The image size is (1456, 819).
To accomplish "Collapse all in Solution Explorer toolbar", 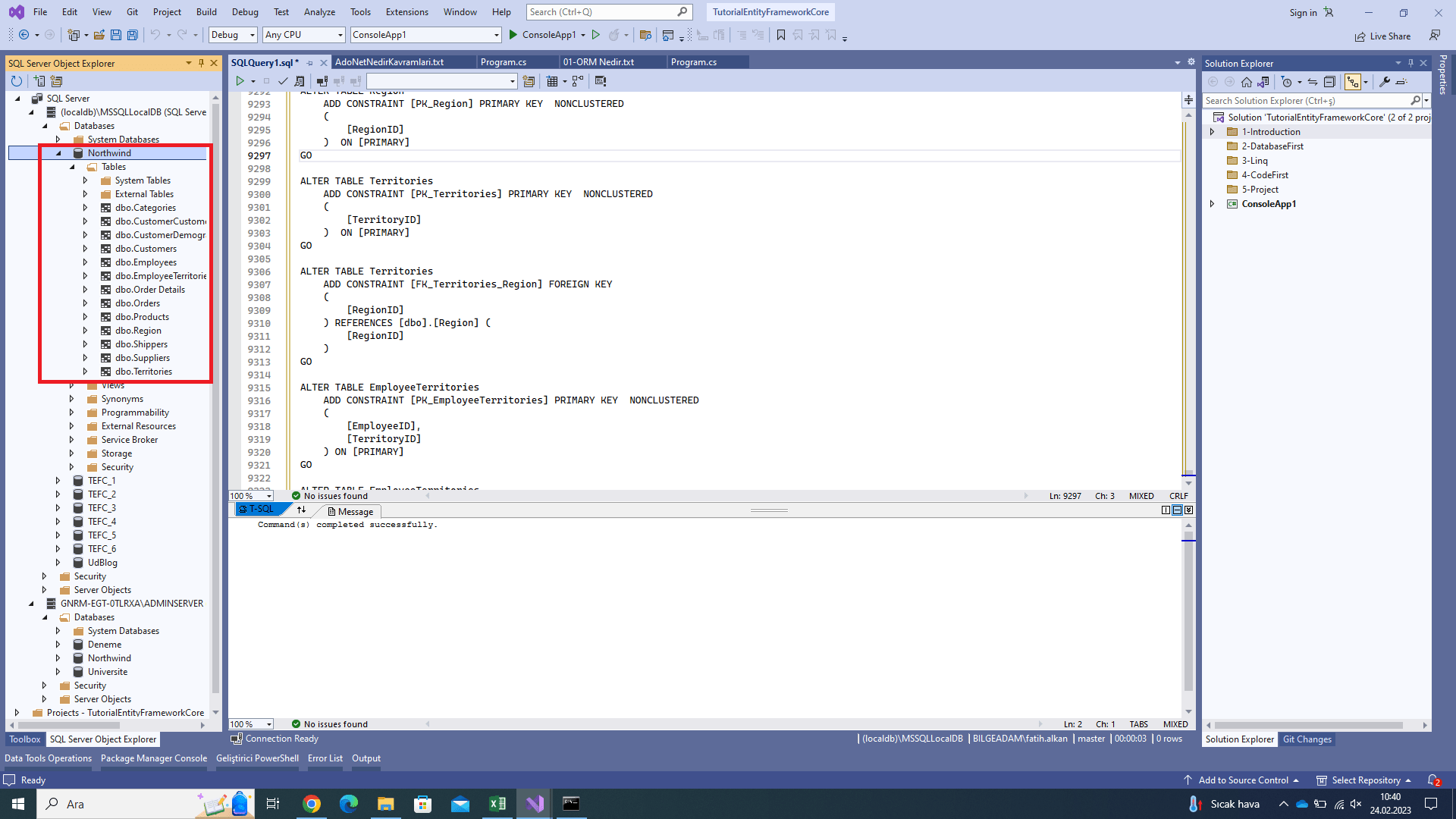I will (x=1329, y=82).
